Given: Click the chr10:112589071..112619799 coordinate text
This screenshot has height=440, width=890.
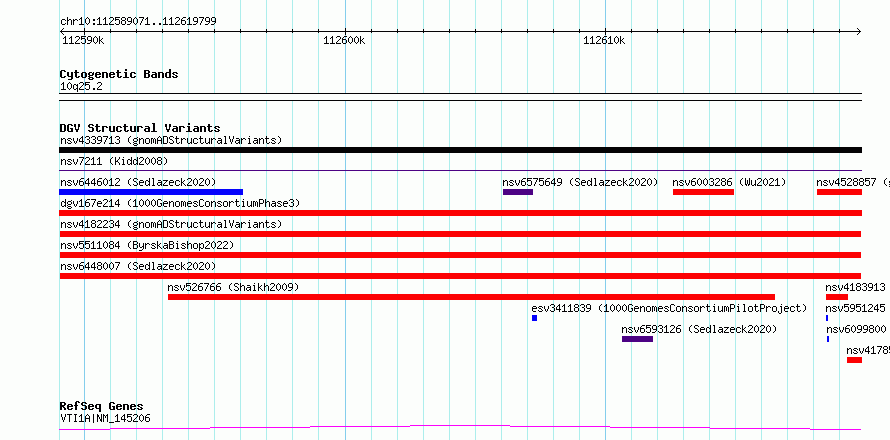Looking at the screenshot, I should tap(138, 22).
